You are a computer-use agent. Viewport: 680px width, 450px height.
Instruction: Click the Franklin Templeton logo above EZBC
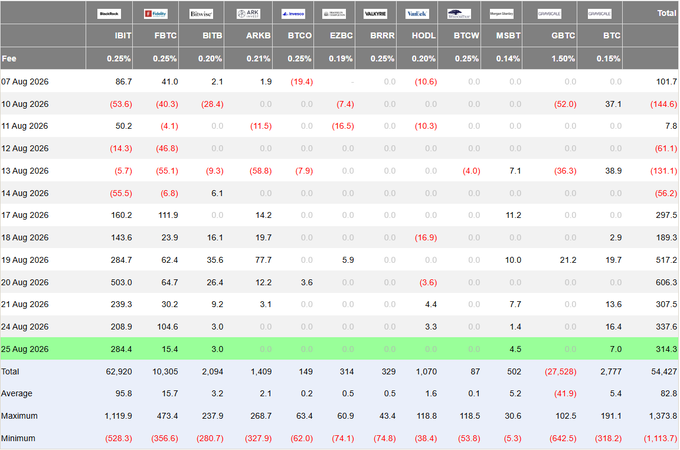coord(334,14)
